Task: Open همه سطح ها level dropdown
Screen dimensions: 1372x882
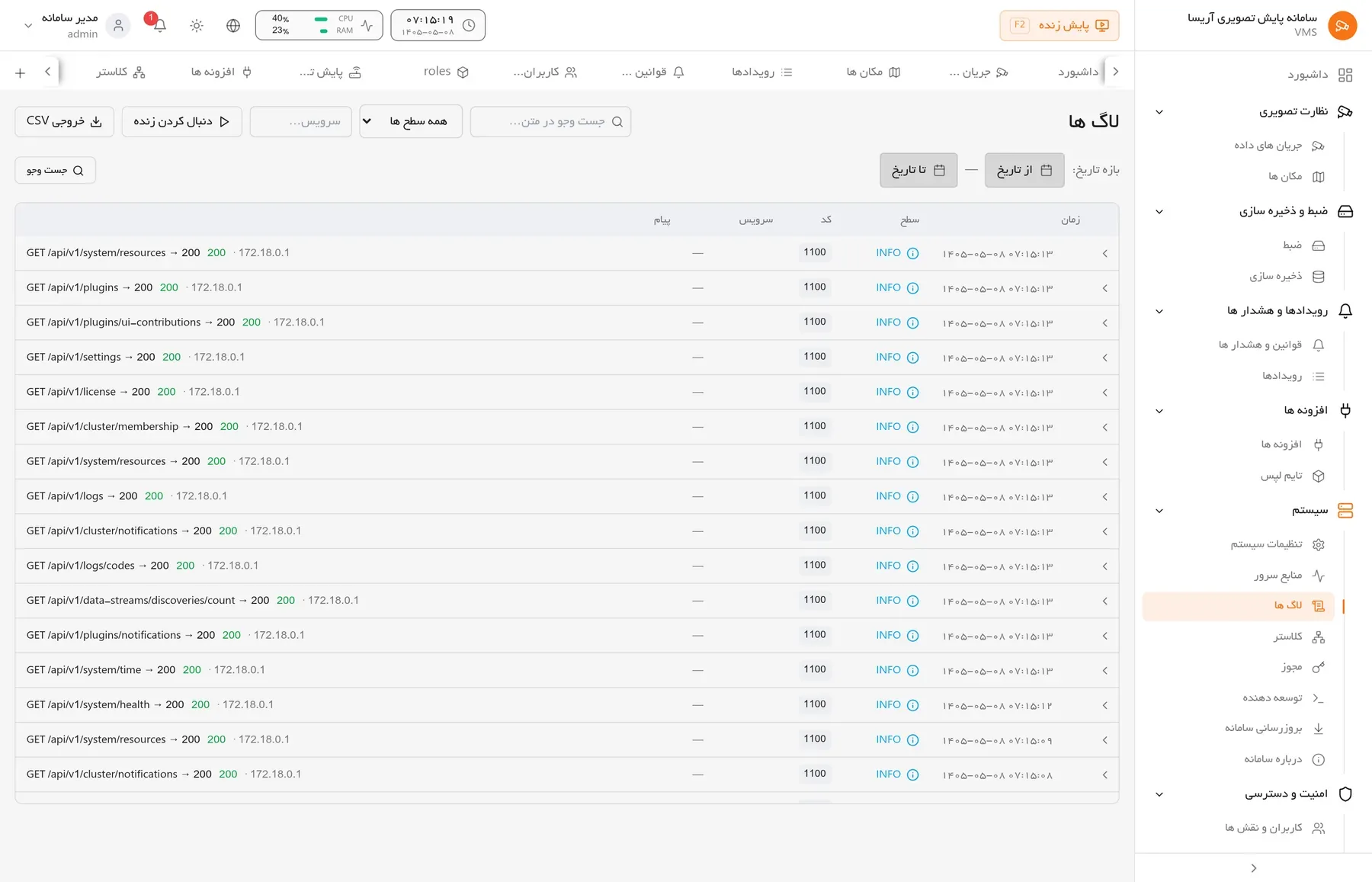Action: [x=411, y=121]
